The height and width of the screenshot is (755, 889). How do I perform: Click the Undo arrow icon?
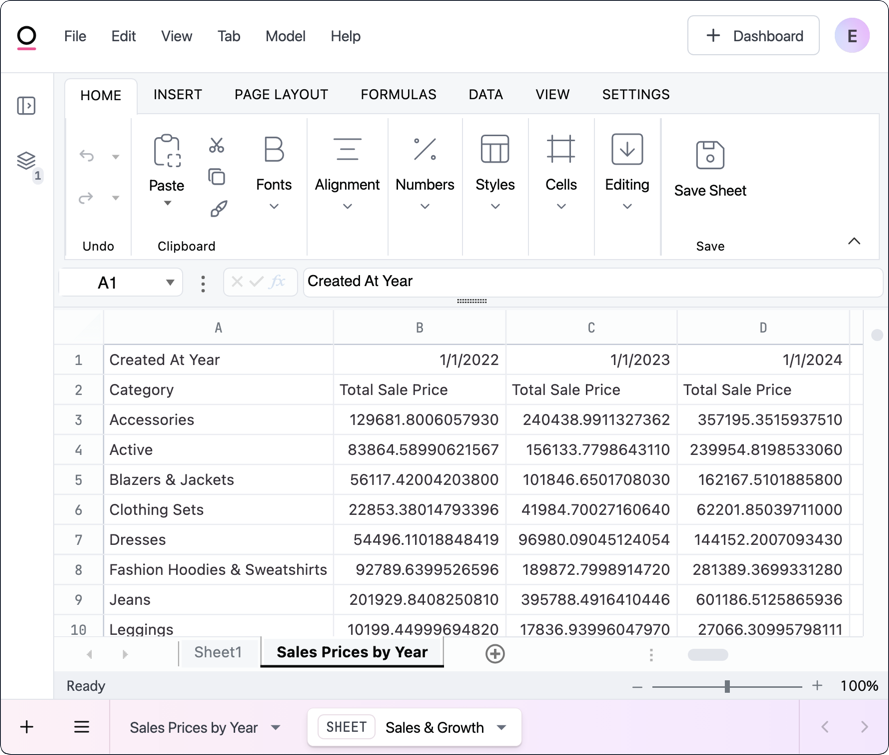click(x=86, y=155)
